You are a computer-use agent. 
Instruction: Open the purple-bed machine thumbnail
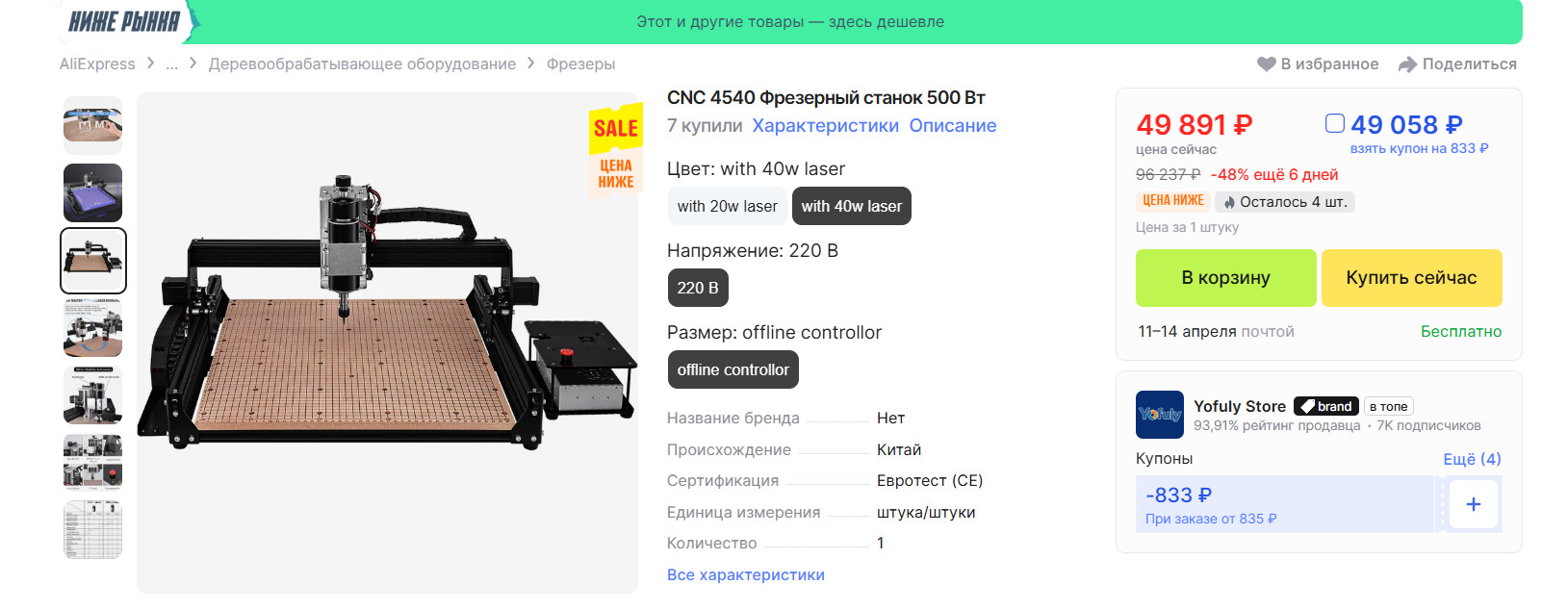pos(92,192)
